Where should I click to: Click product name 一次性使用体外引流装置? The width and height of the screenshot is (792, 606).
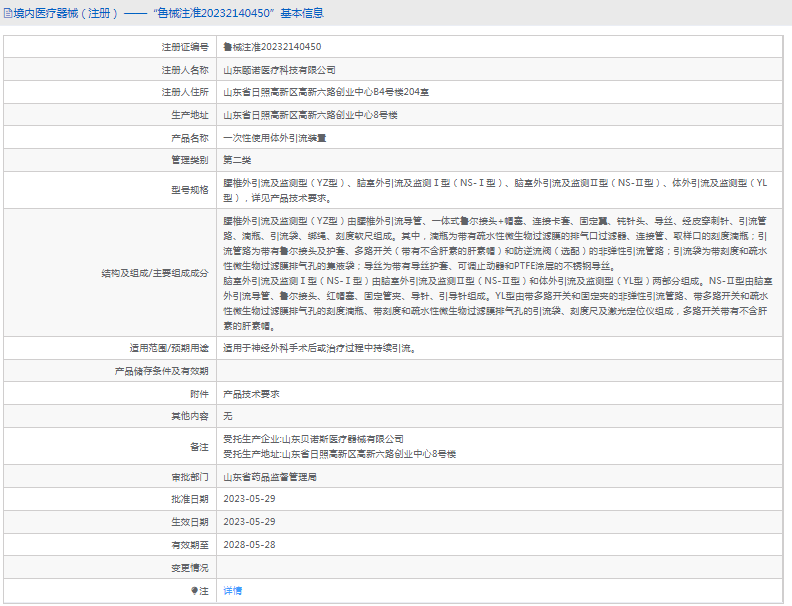click(275, 138)
